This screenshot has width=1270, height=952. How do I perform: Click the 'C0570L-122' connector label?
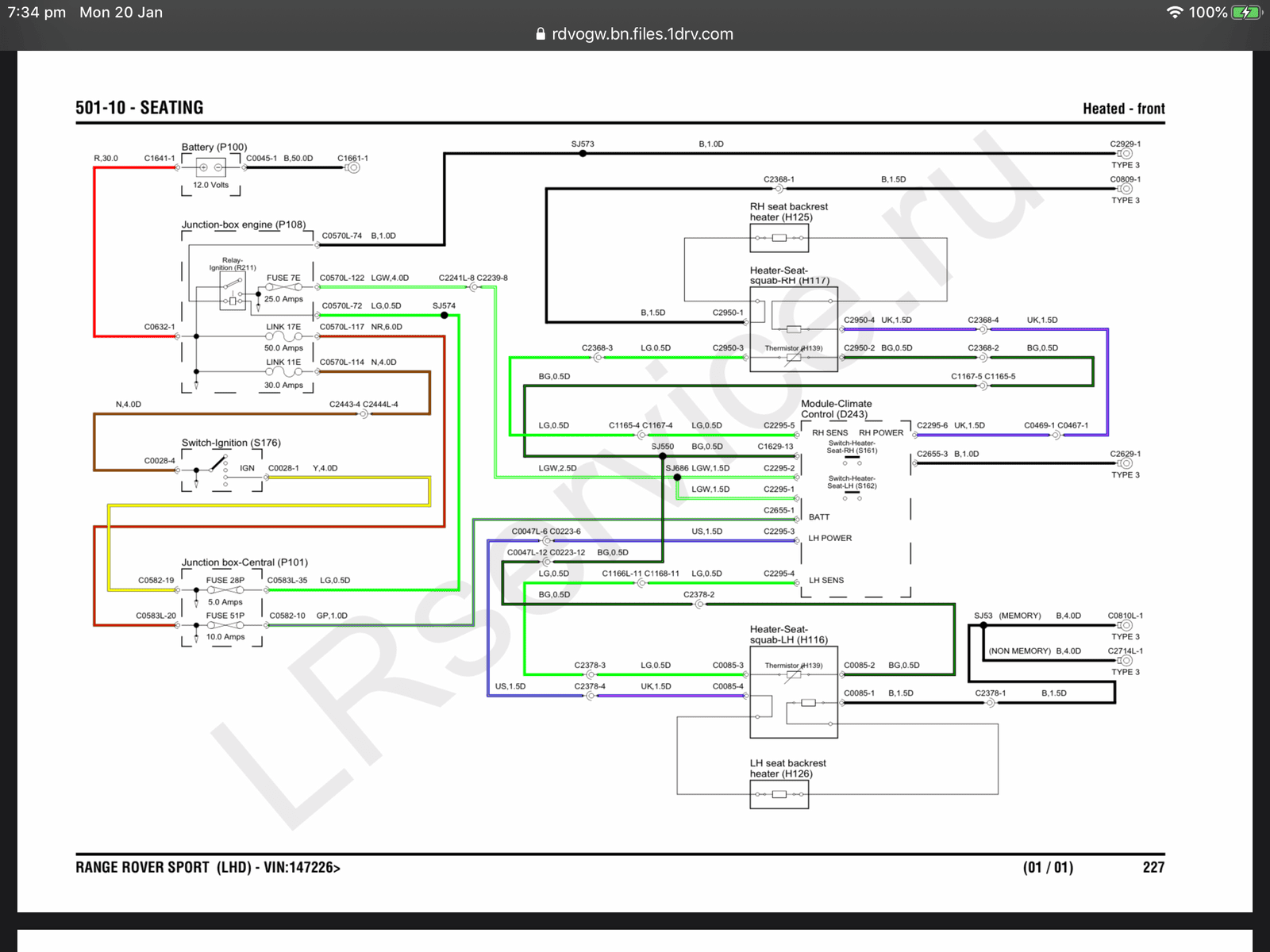tap(342, 278)
